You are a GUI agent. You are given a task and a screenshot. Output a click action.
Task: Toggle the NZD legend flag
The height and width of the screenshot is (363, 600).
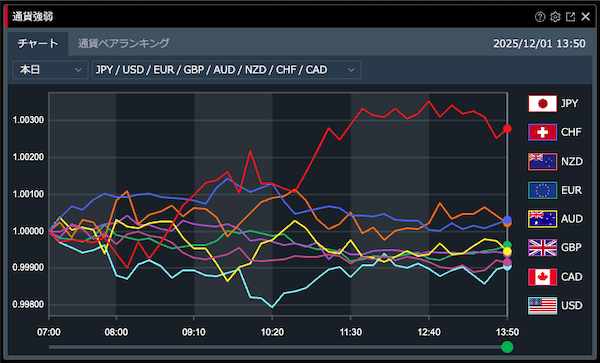[x=543, y=161]
